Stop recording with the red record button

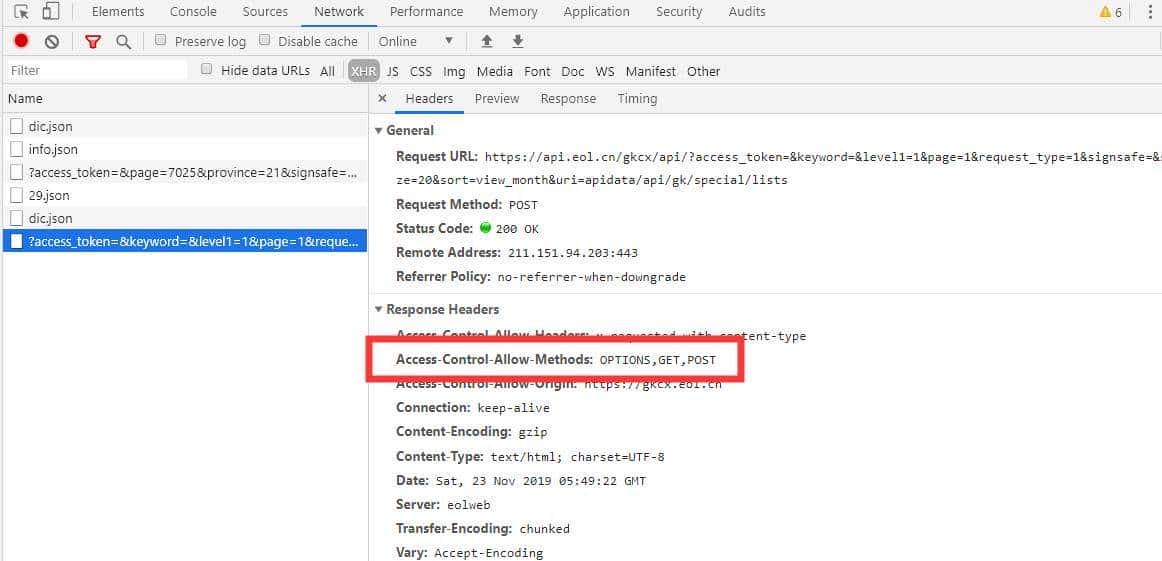(x=21, y=42)
